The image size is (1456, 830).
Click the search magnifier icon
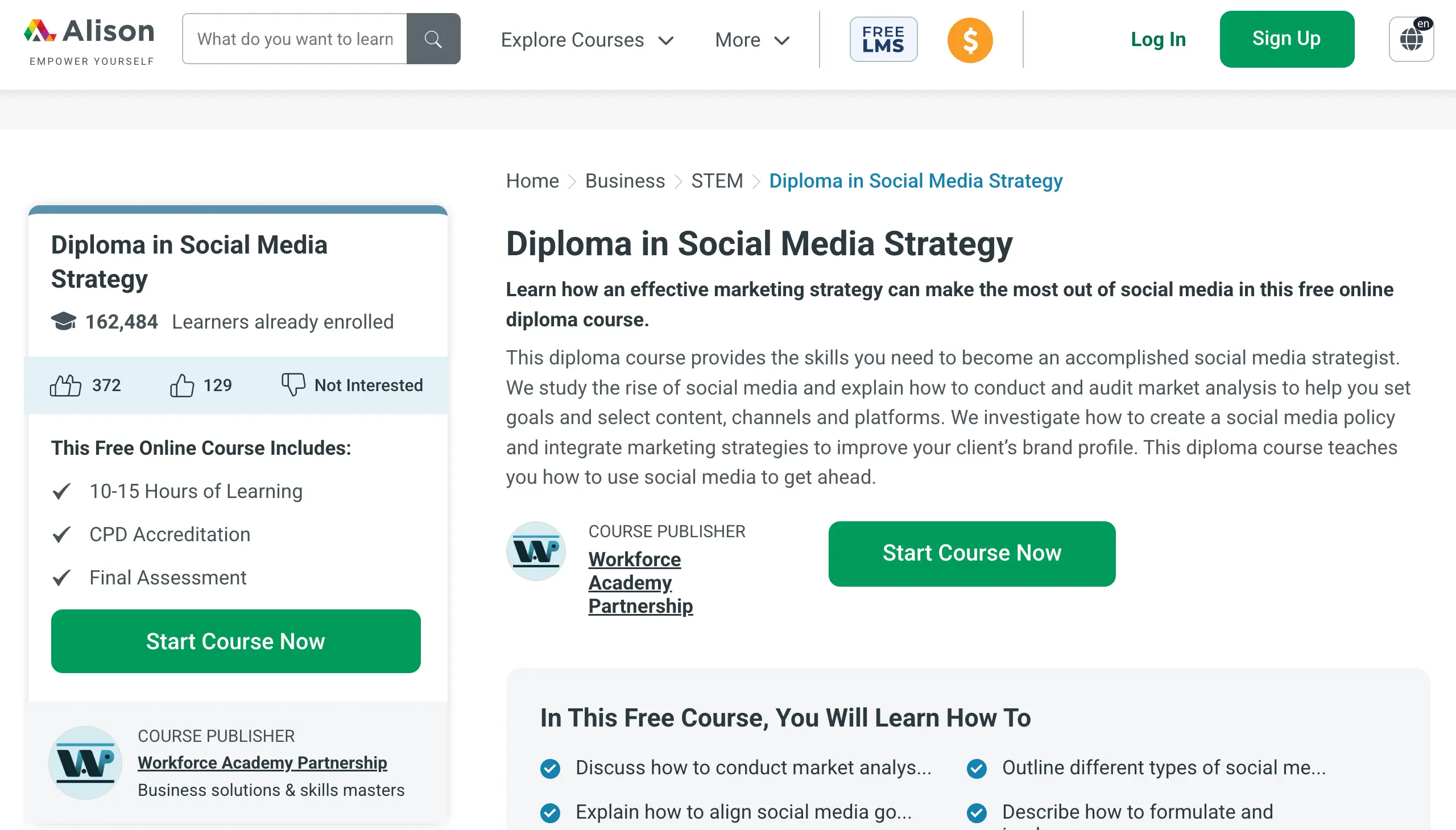433,39
